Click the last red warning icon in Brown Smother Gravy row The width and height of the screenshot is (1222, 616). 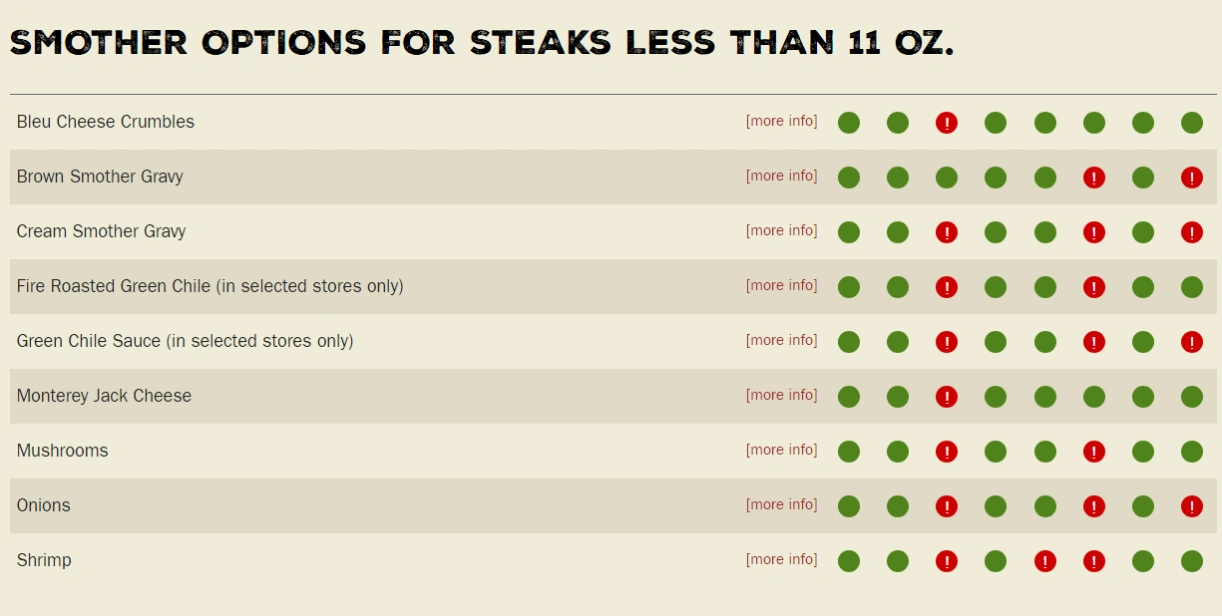pos(1191,178)
